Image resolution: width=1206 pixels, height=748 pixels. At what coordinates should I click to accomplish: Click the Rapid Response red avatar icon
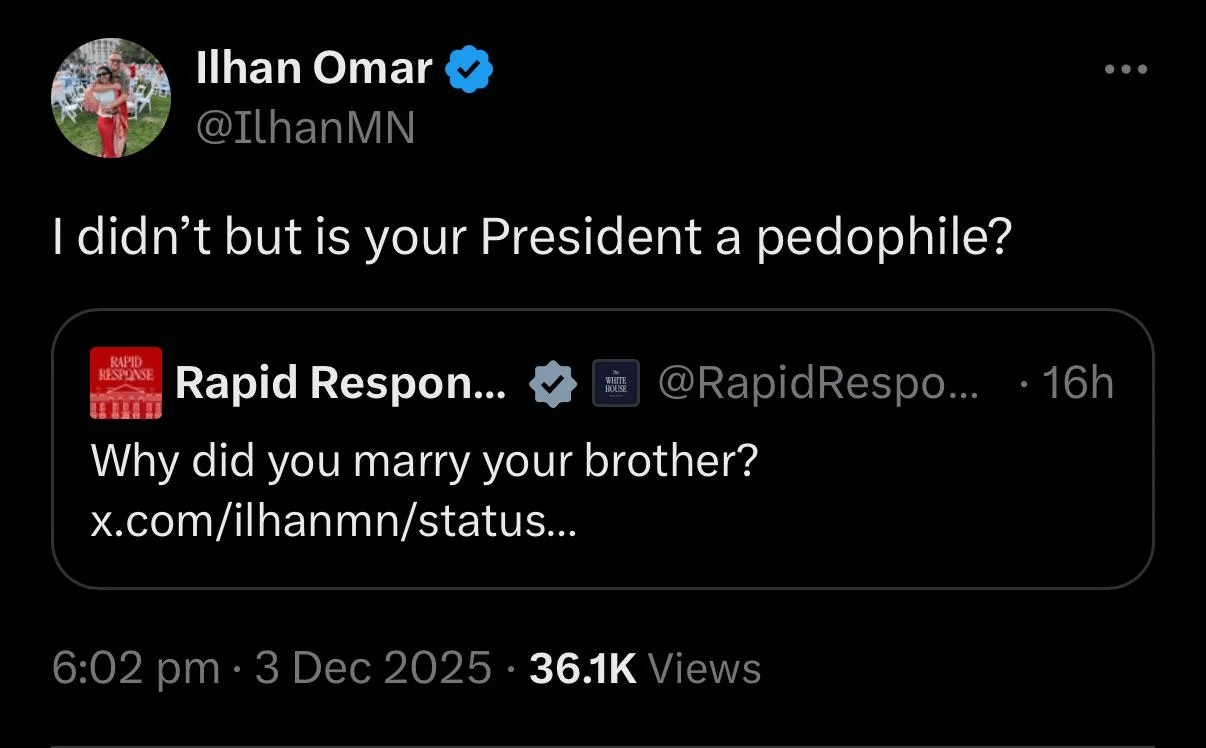coord(125,383)
